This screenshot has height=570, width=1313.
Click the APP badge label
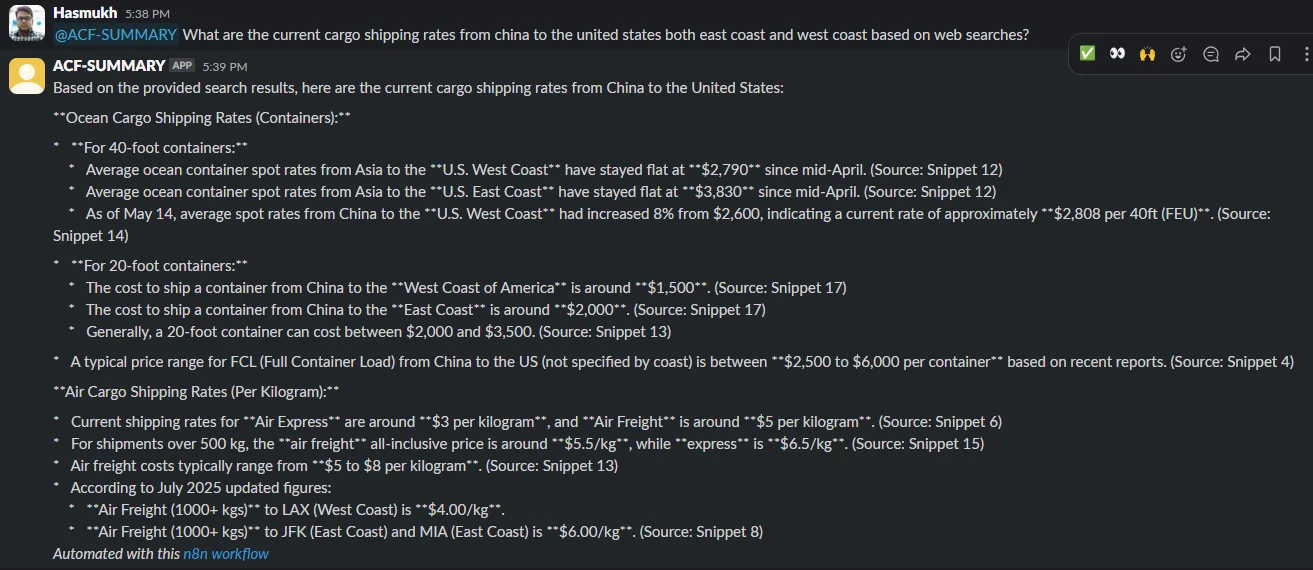point(182,65)
